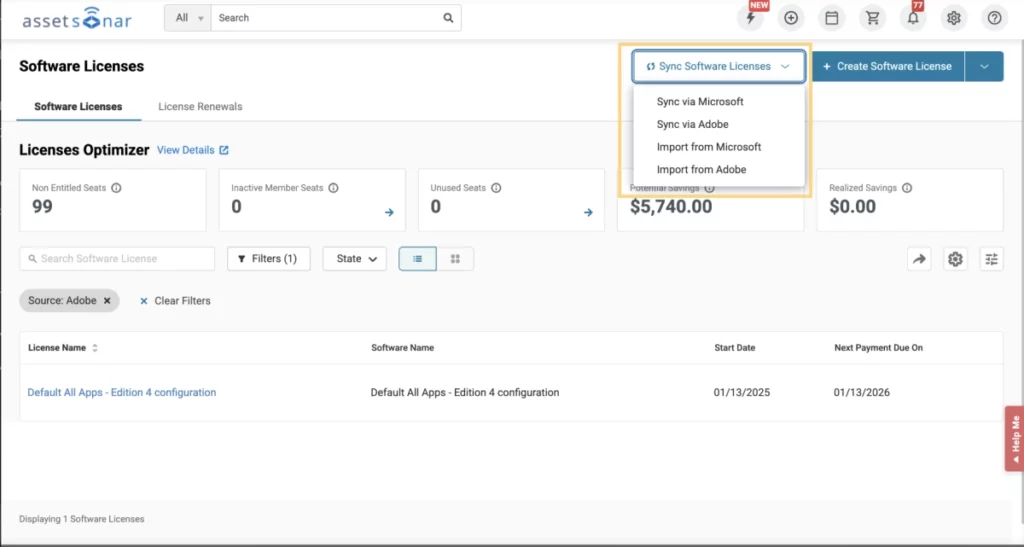Viewport: 1024px width, 547px height.
Task: Open View Details link
Action: pyautogui.click(x=185, y=150)
